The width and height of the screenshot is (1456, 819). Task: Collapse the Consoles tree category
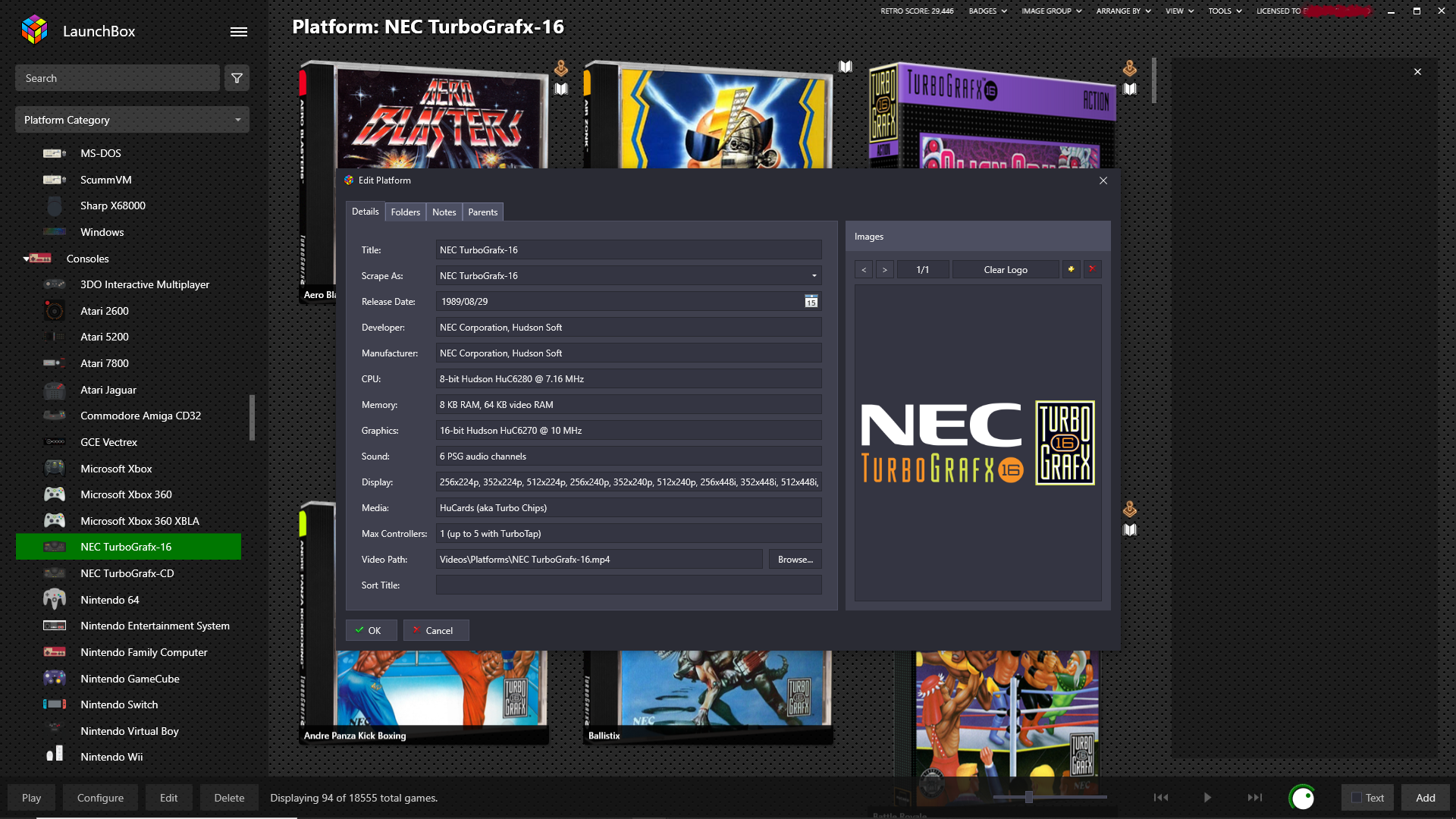point(26,259)
